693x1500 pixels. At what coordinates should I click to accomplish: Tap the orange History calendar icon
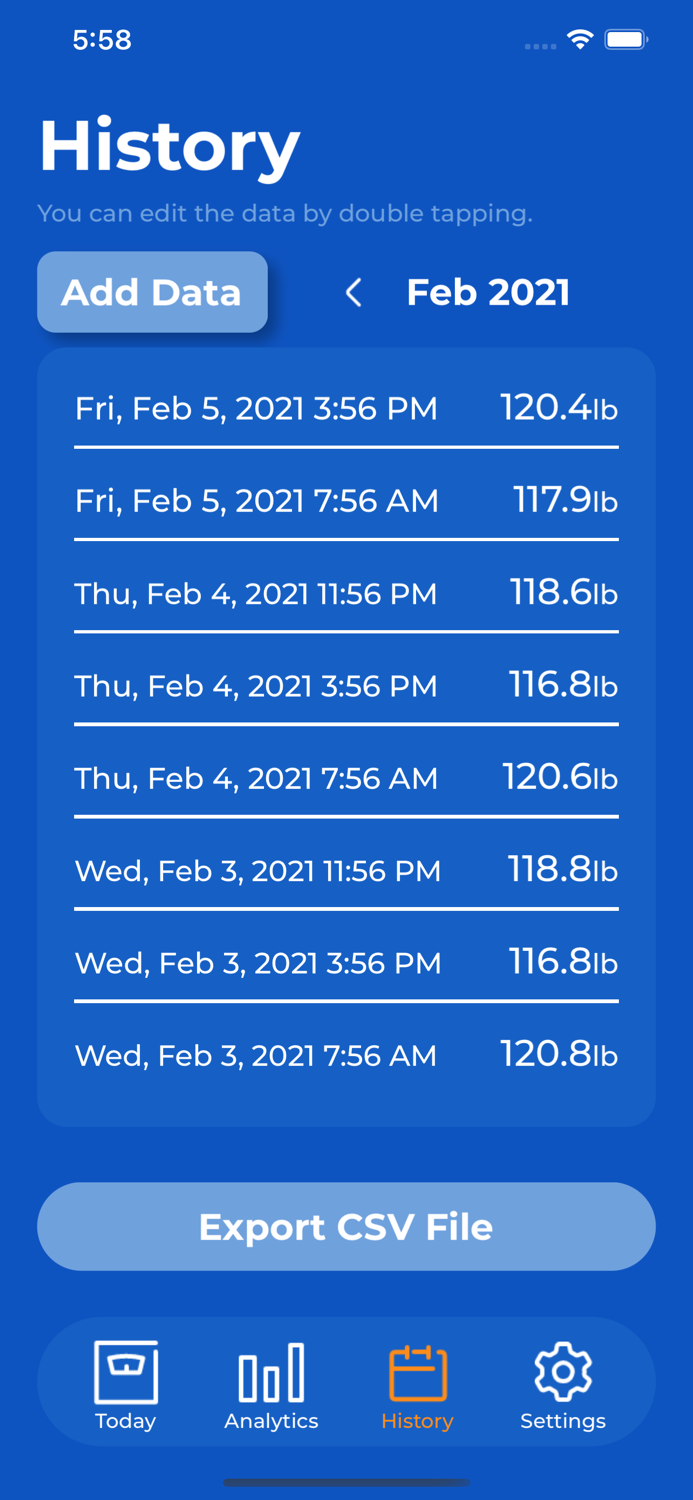click(417, 1372)
